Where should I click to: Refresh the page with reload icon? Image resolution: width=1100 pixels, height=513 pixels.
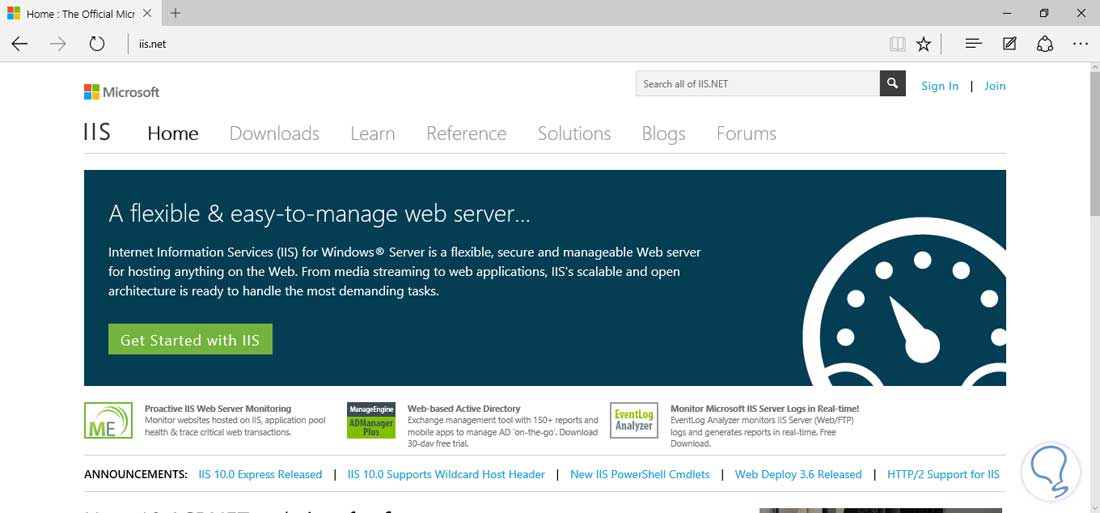(x=97, y=44)
